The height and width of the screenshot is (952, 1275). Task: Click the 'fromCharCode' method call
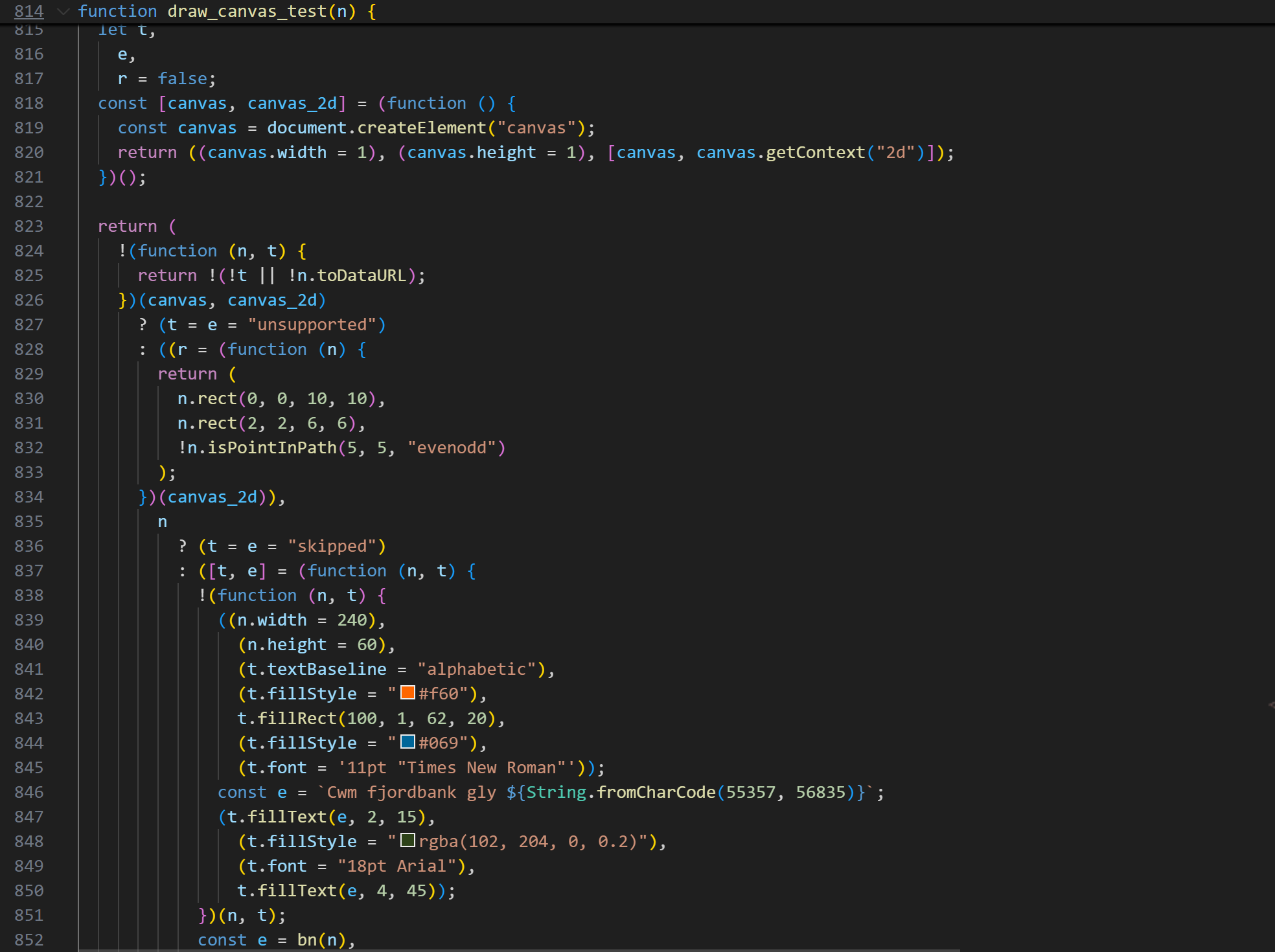point(656,792)
